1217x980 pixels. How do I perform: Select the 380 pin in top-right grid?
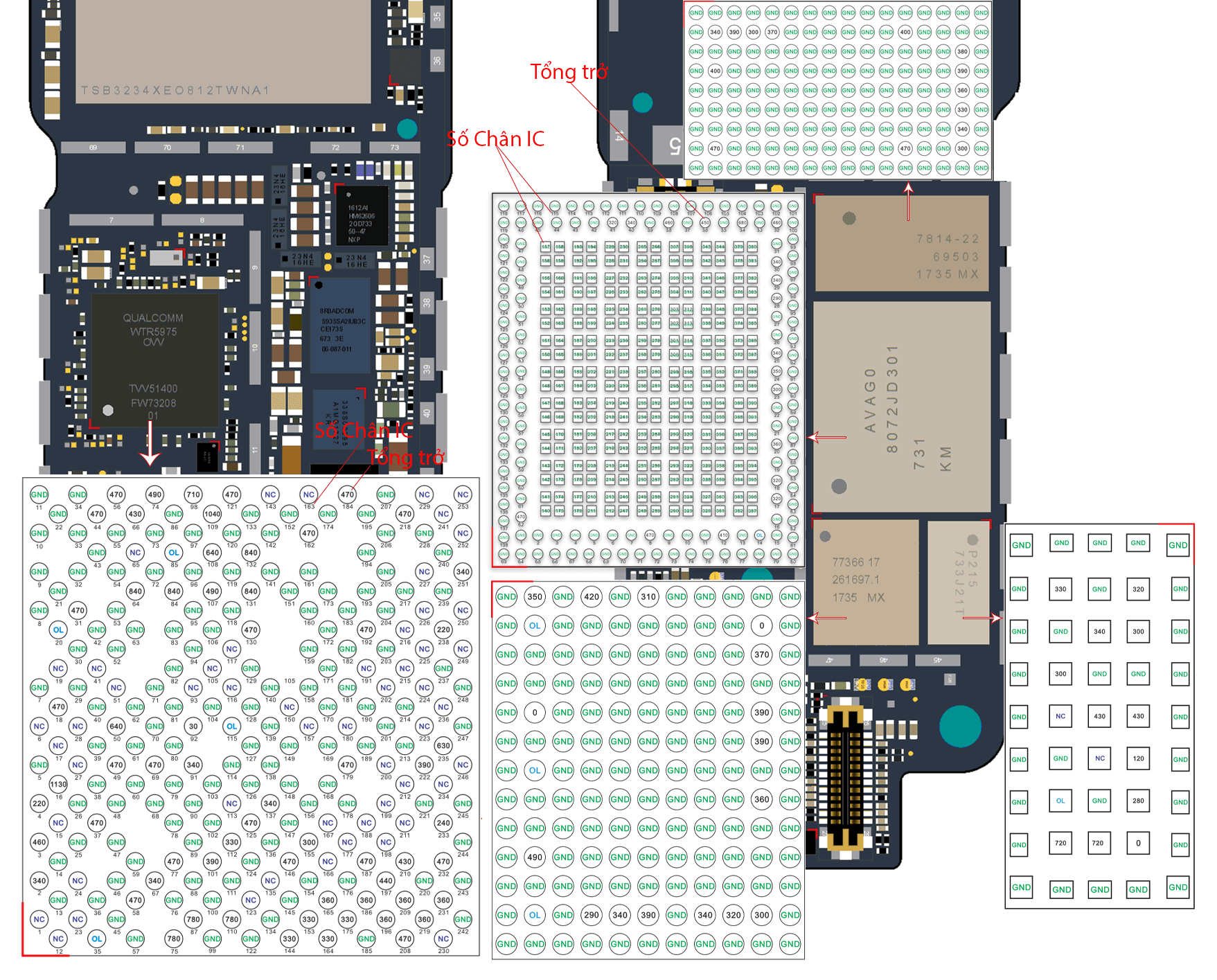(x=962, y=51)
